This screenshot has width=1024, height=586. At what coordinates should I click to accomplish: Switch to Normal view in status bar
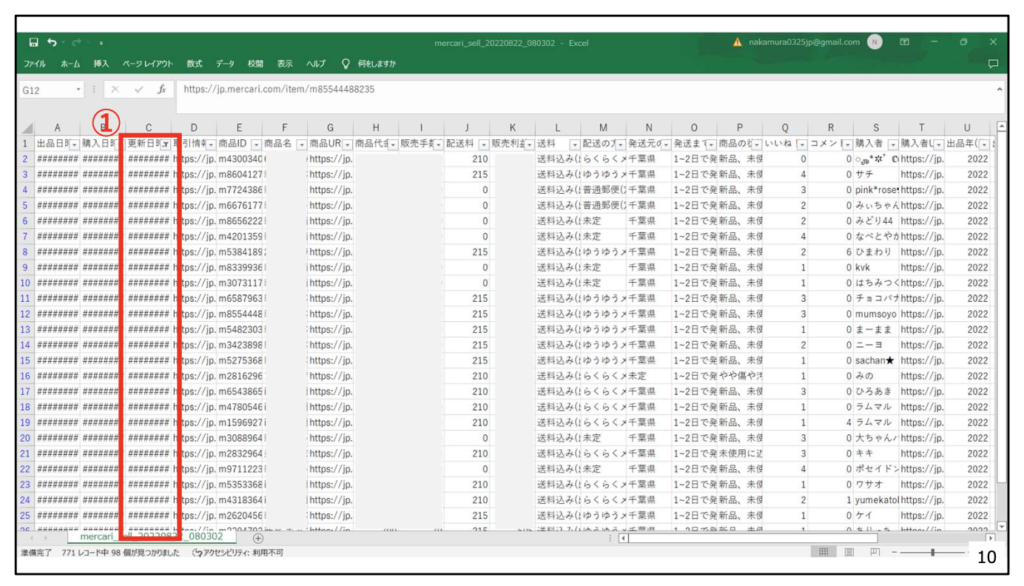point(822,552)
